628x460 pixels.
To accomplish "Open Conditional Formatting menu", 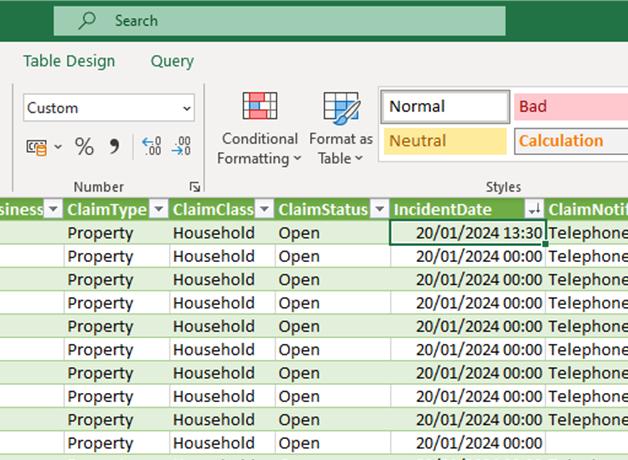I will (259, 129).
